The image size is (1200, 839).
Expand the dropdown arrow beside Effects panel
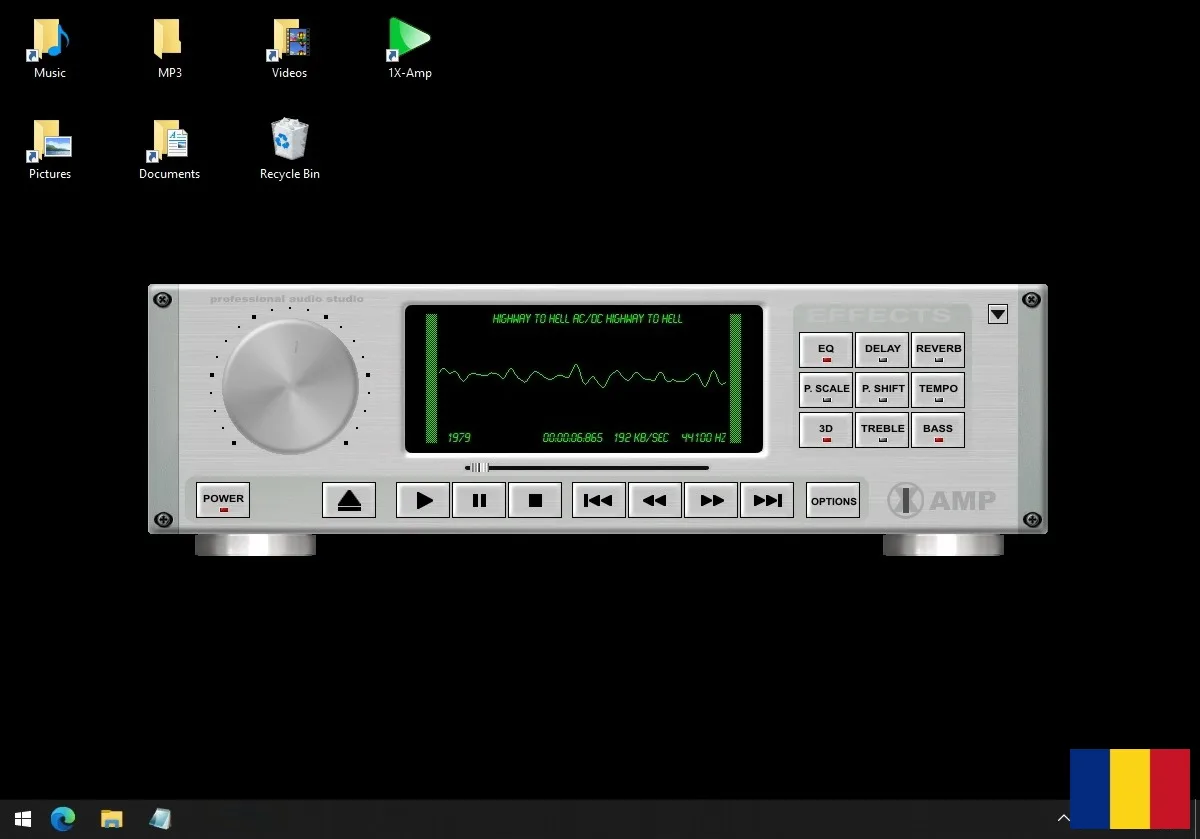998,314
